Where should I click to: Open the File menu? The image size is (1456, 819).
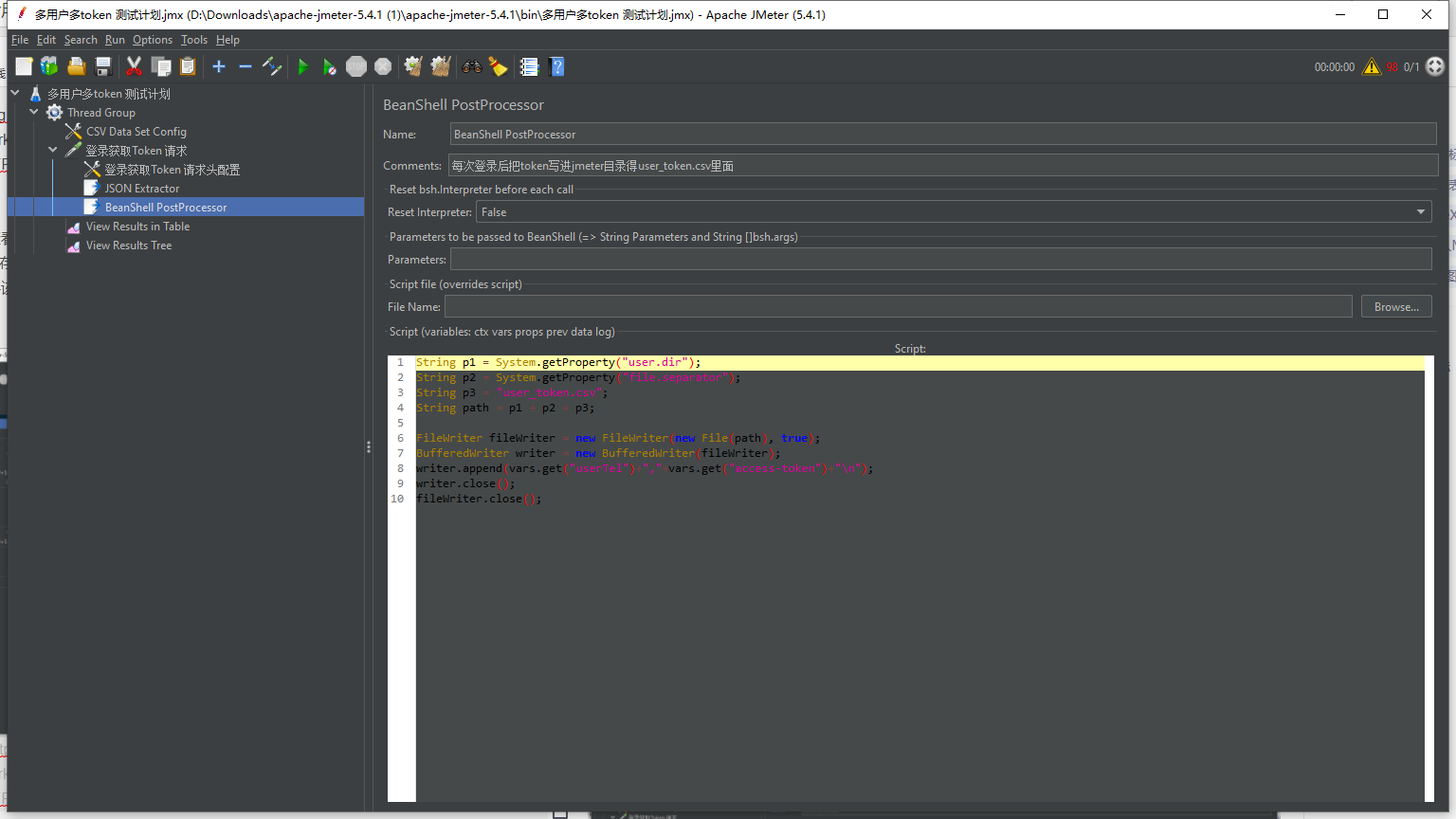(20, 40)
